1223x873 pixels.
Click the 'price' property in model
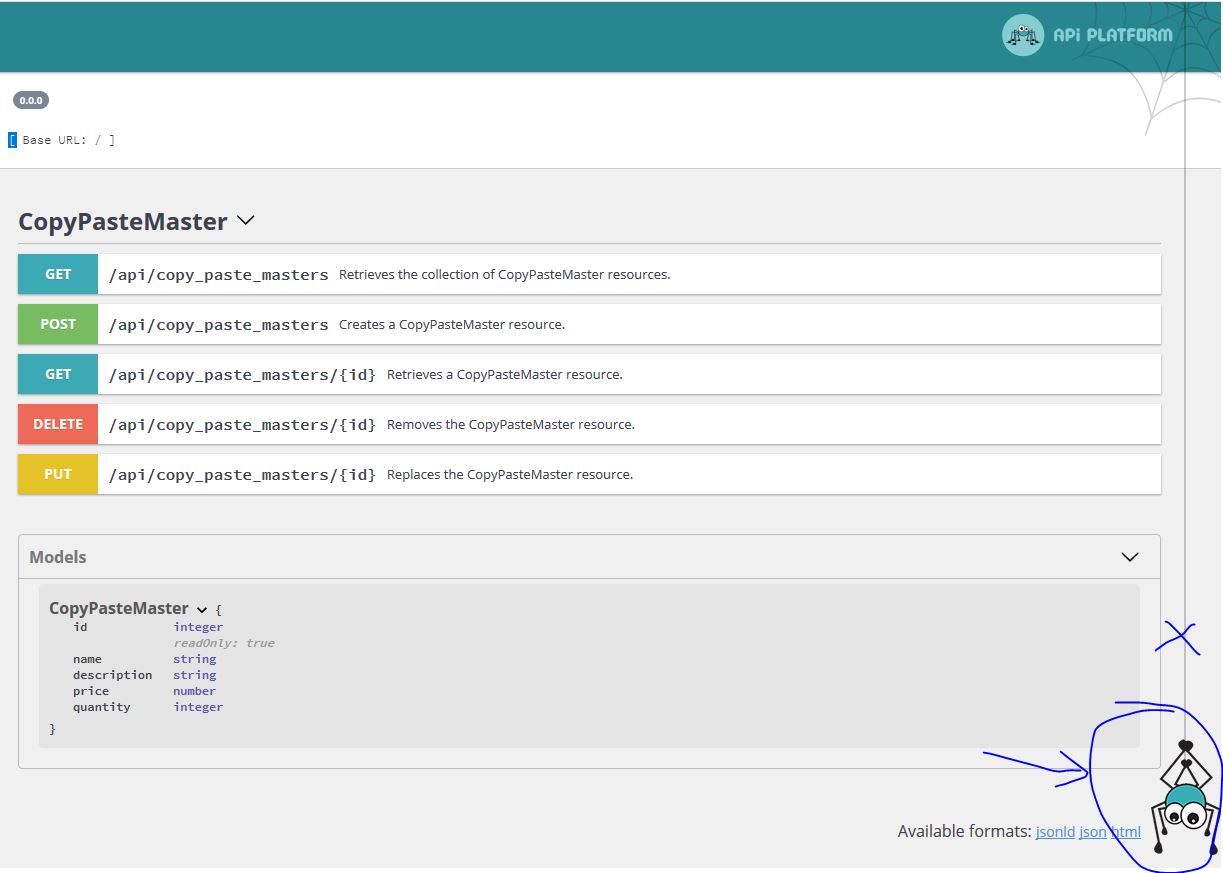91,691
